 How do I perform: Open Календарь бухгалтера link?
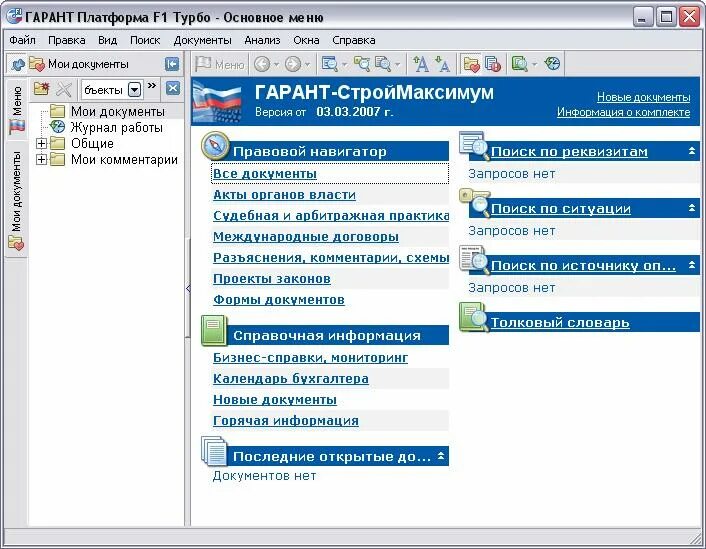point(290,379)
